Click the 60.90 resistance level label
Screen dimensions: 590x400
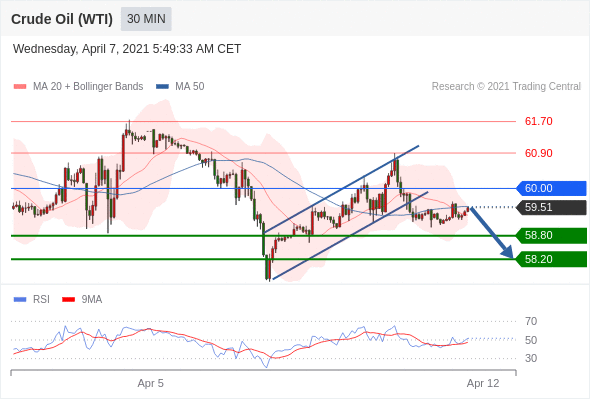pyautogui.click(x=538, y=153)
